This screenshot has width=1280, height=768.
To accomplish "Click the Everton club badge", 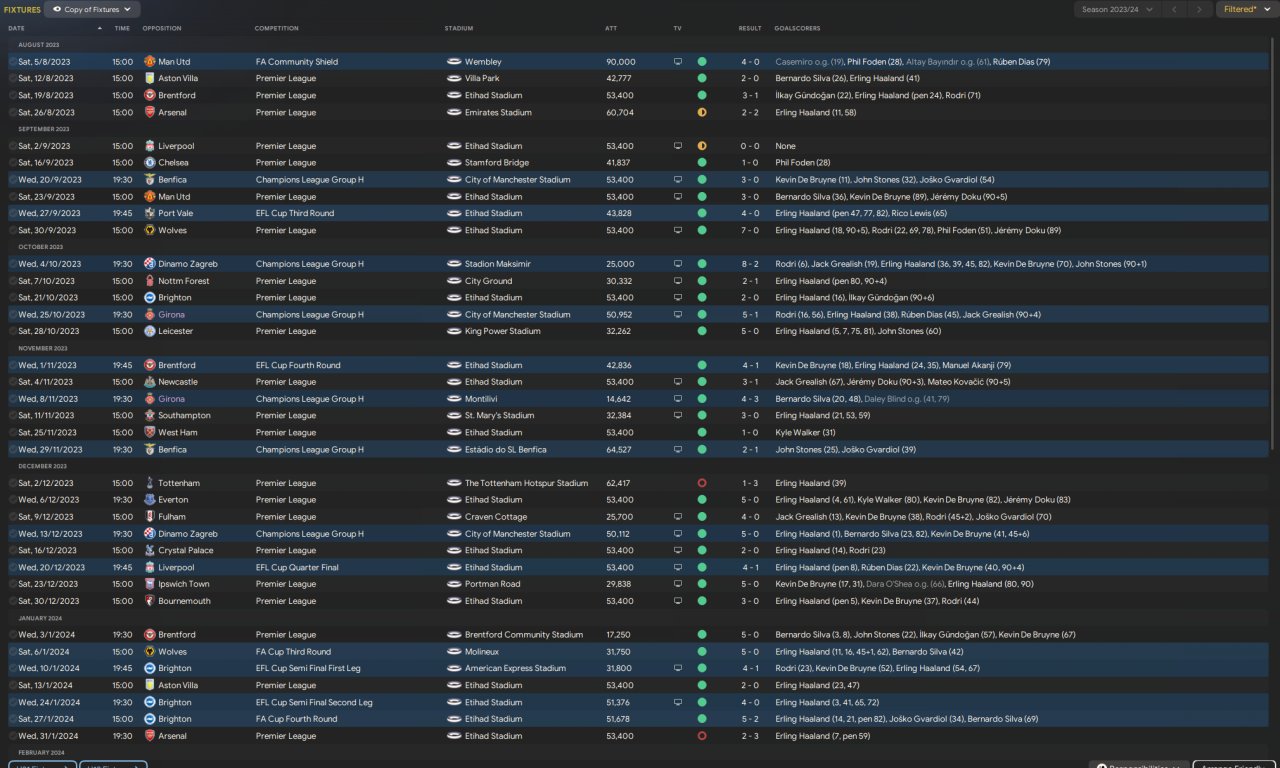I will (x=149, y=500).
